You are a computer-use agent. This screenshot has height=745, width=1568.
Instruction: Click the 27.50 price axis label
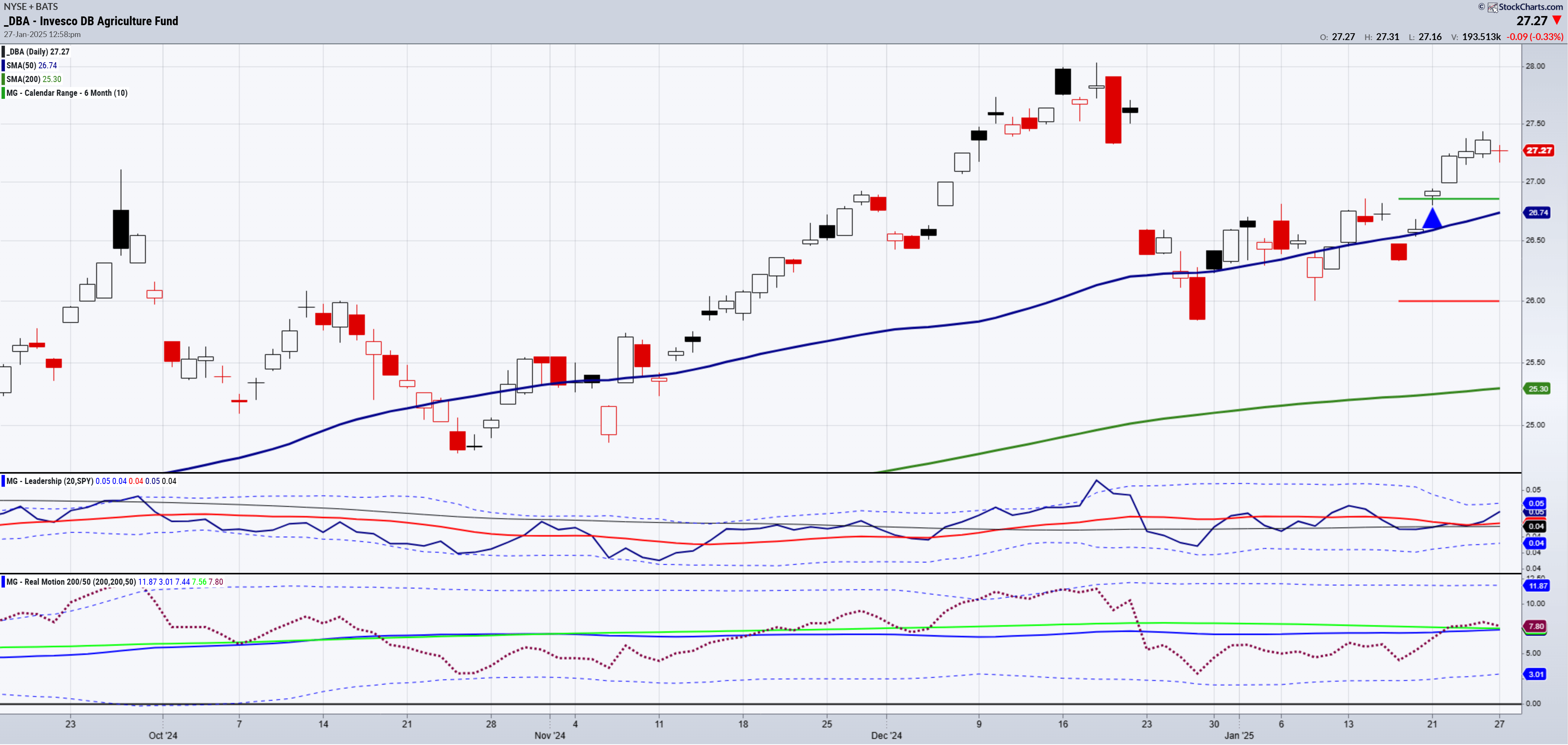point(1534,123)
